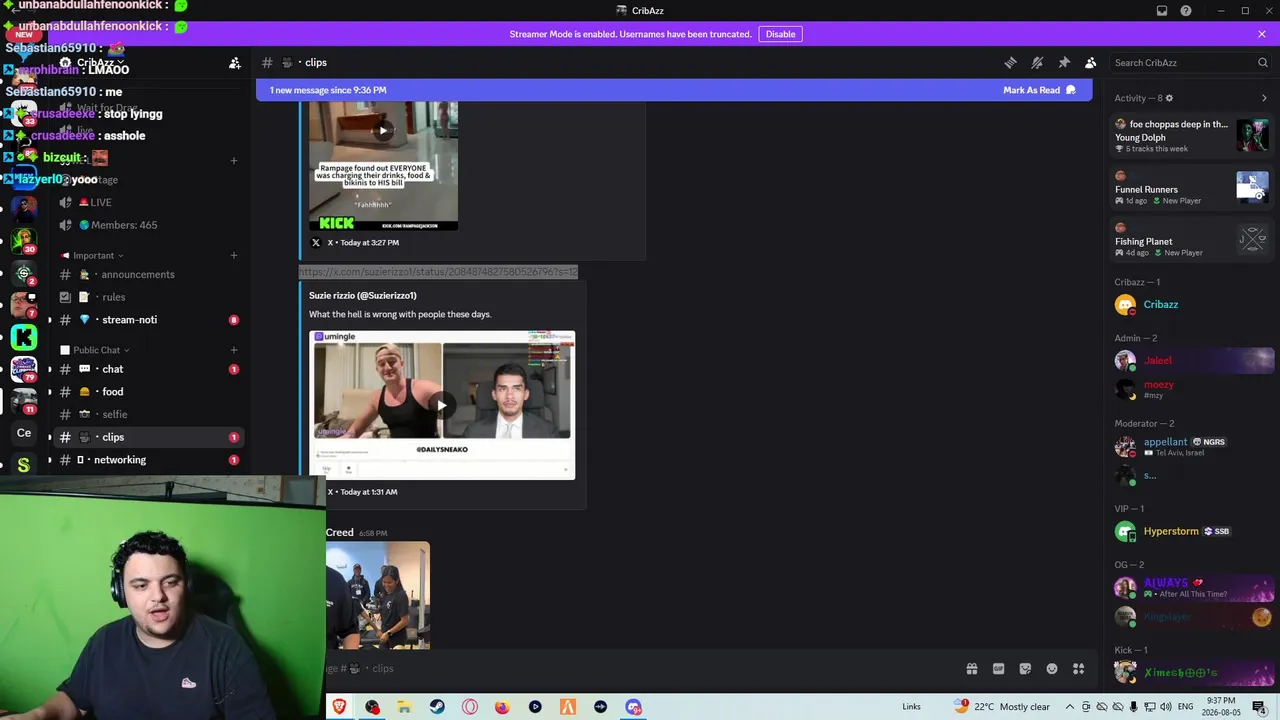Open the GIF picker
Image resolution: width=1280 pixels, height=720 pixels.
(998, 669)
